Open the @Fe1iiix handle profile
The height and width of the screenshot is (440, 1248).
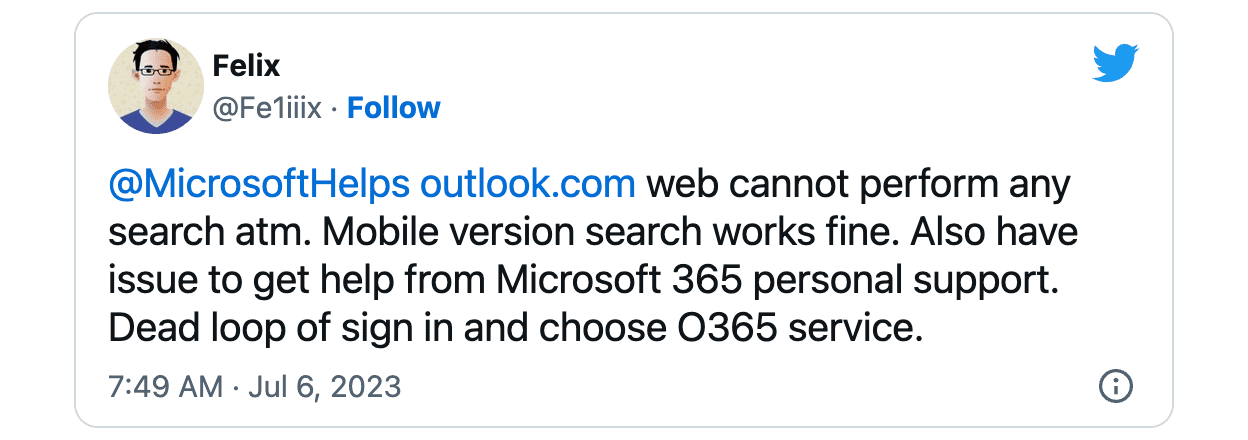(267, 108)
